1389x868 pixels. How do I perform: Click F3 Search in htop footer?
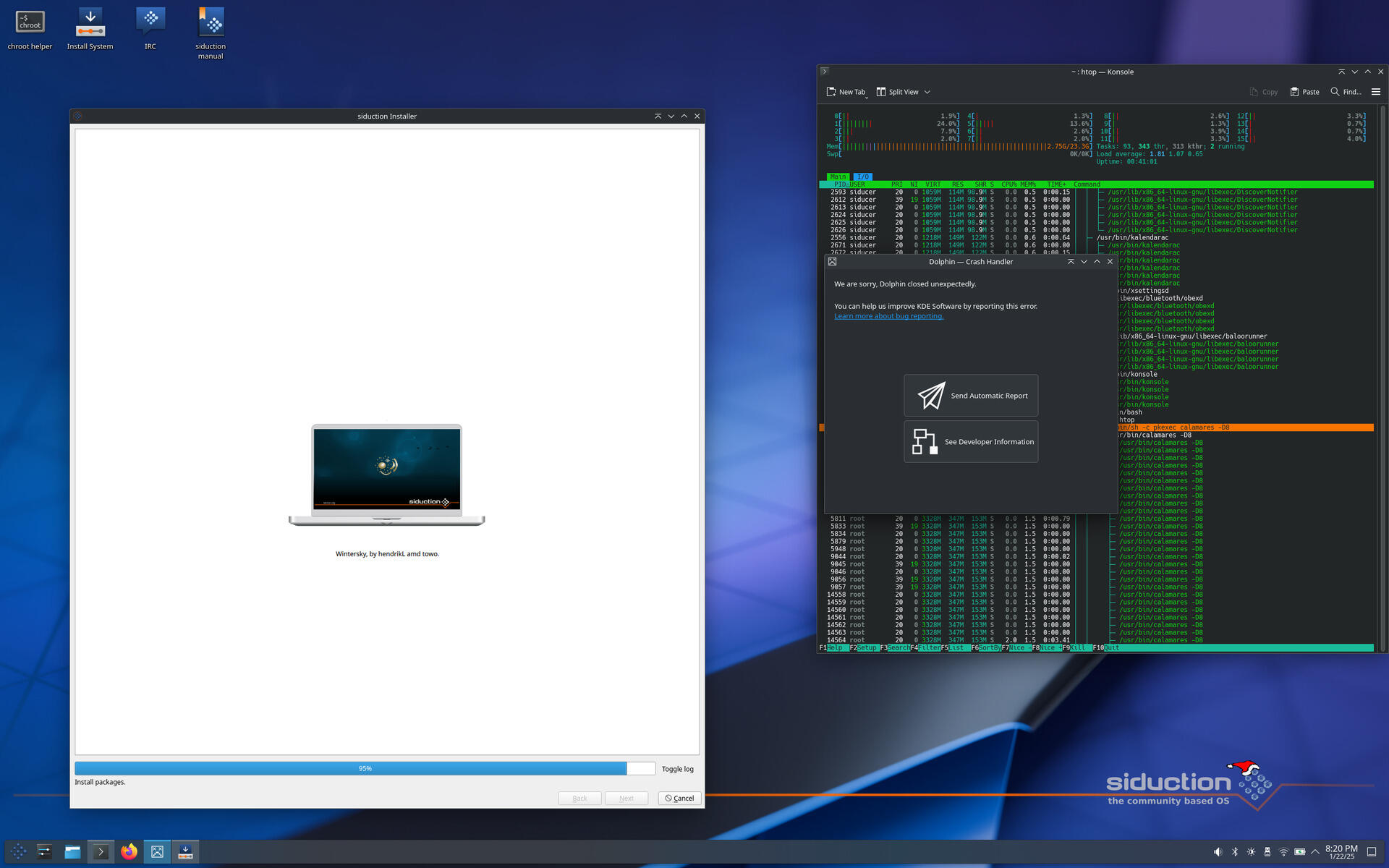click(x=895, y=648)
